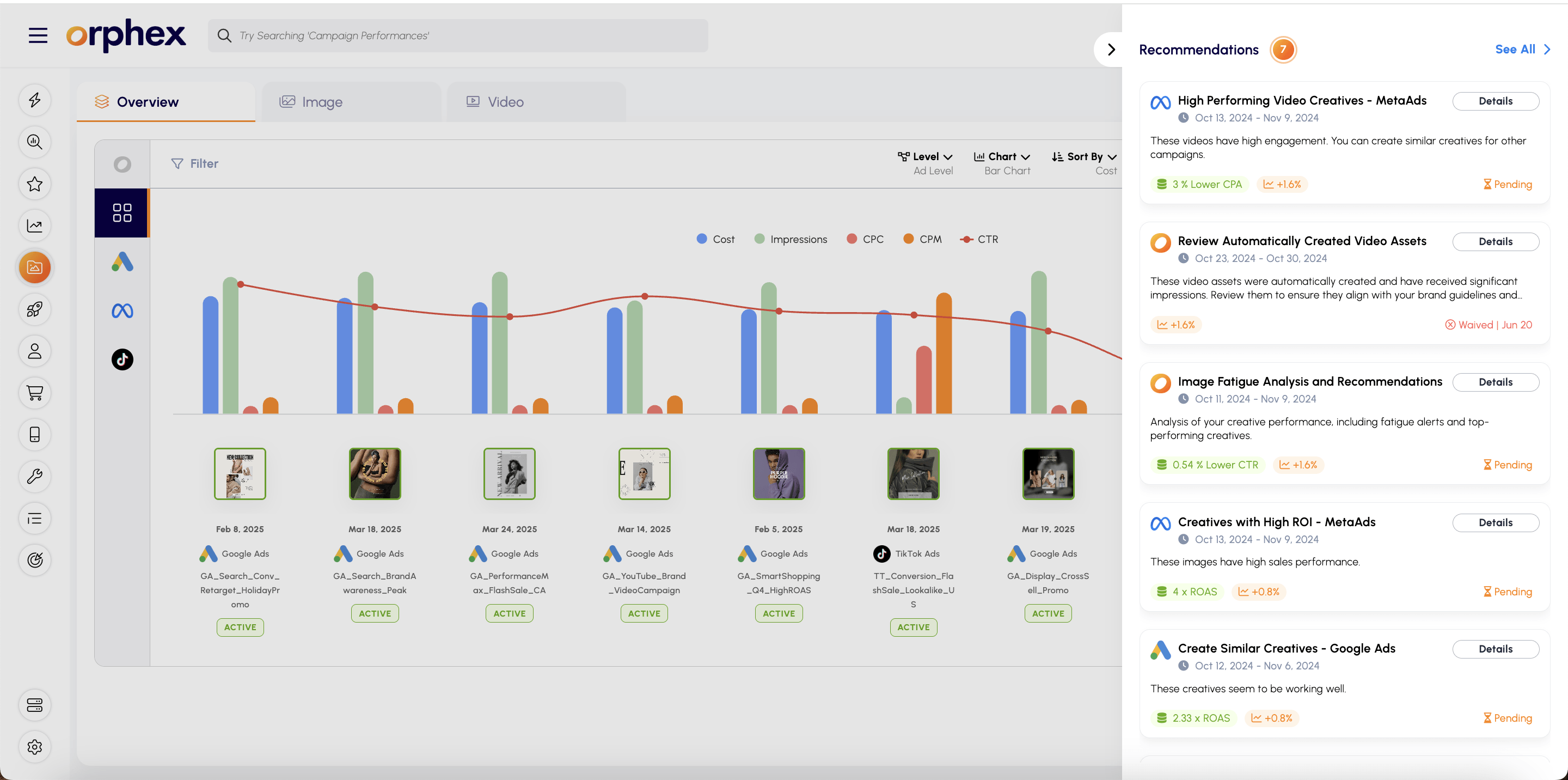Select the Google Ads platform filter icon
The image size is (1568, 780).
122,262
